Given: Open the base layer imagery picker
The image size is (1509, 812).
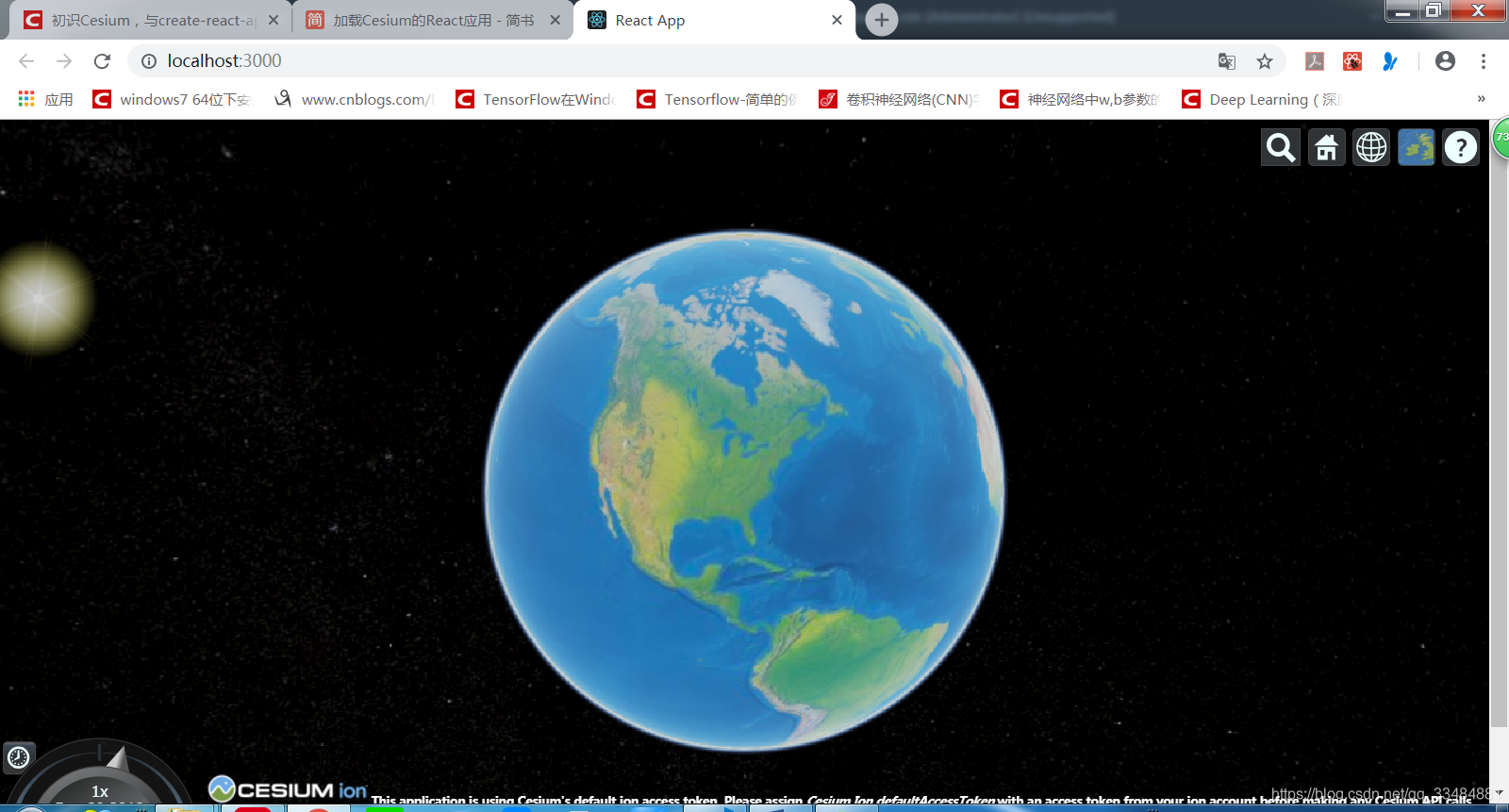Looking at the screenshot, I should pyautogui.click(x=1417, y=147).
